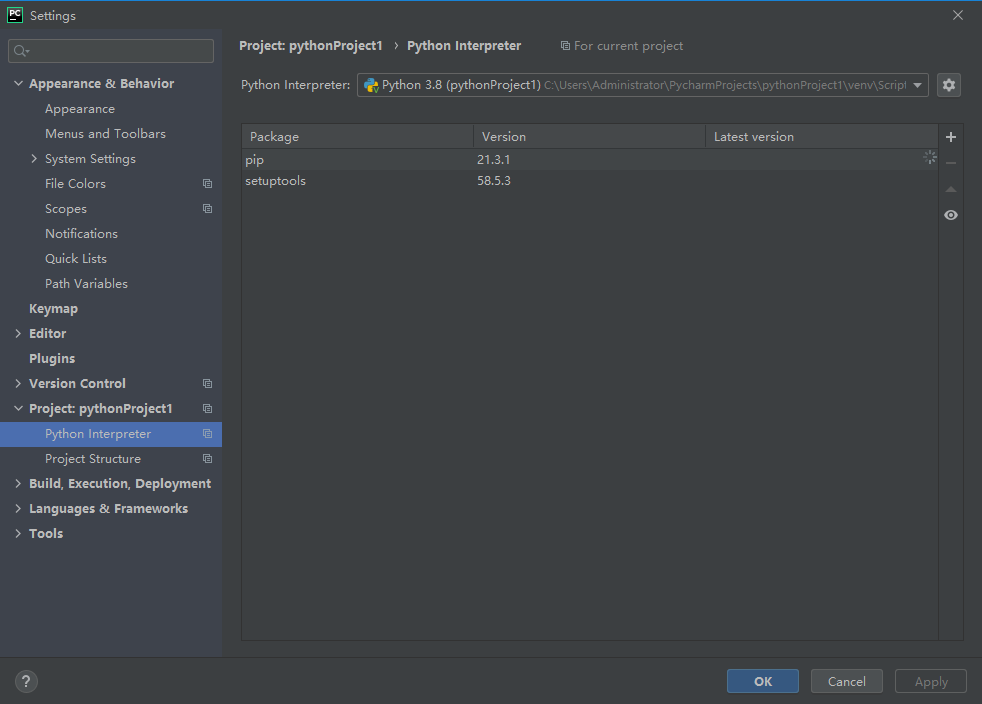Open the Python Interpreter dropdown
Viewport: 982px width, 704px height.
pyautogui.click(x=918, y=85)
